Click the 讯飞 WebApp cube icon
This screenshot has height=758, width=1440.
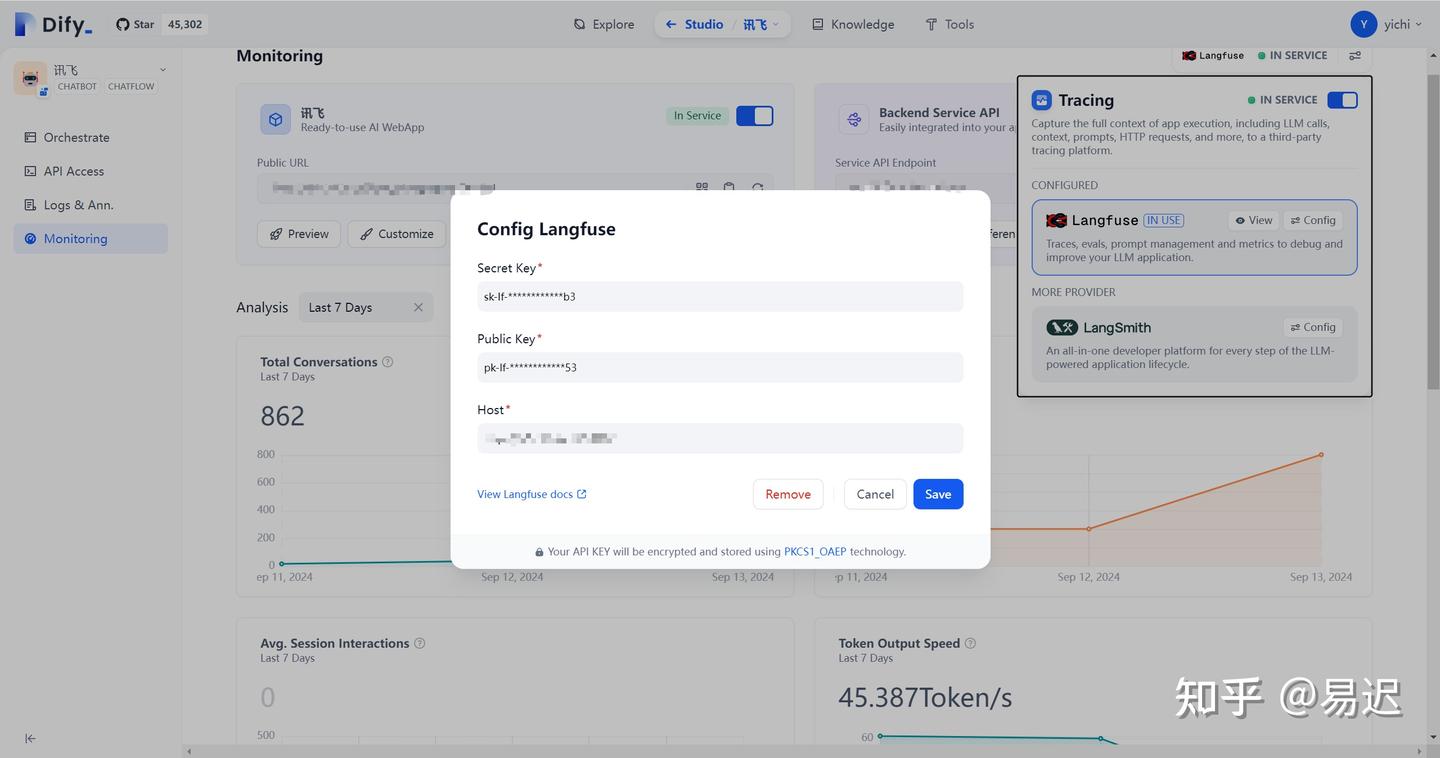click(275, 119)
